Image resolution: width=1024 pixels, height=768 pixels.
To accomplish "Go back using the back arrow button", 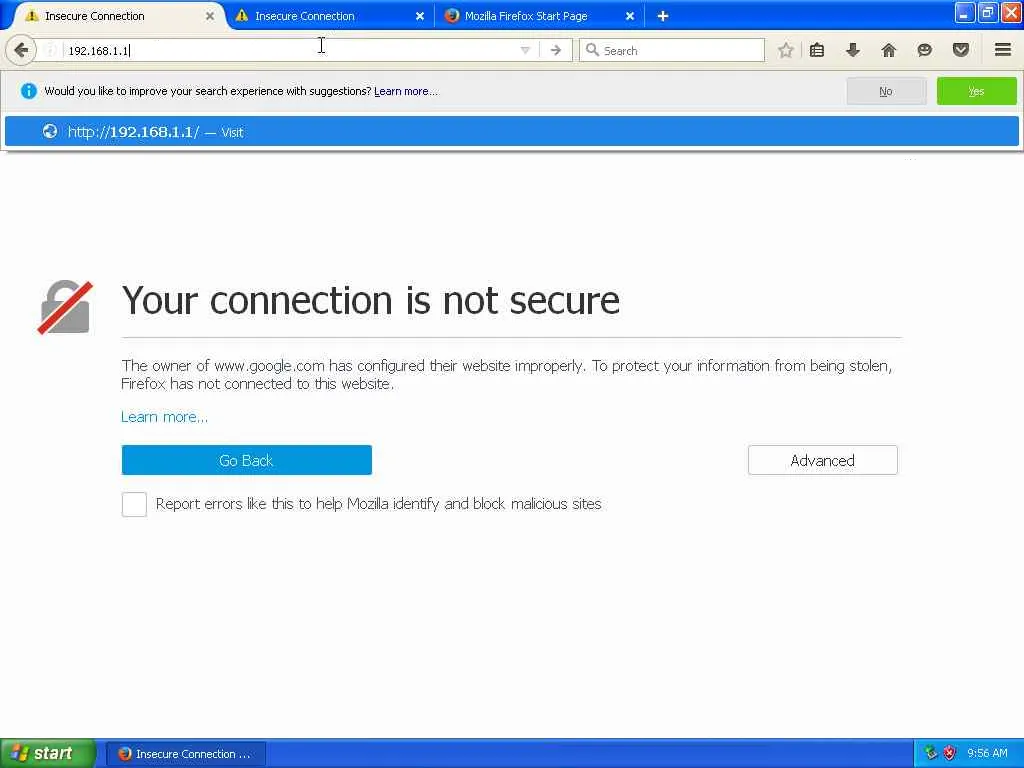I will click(21, 50).
